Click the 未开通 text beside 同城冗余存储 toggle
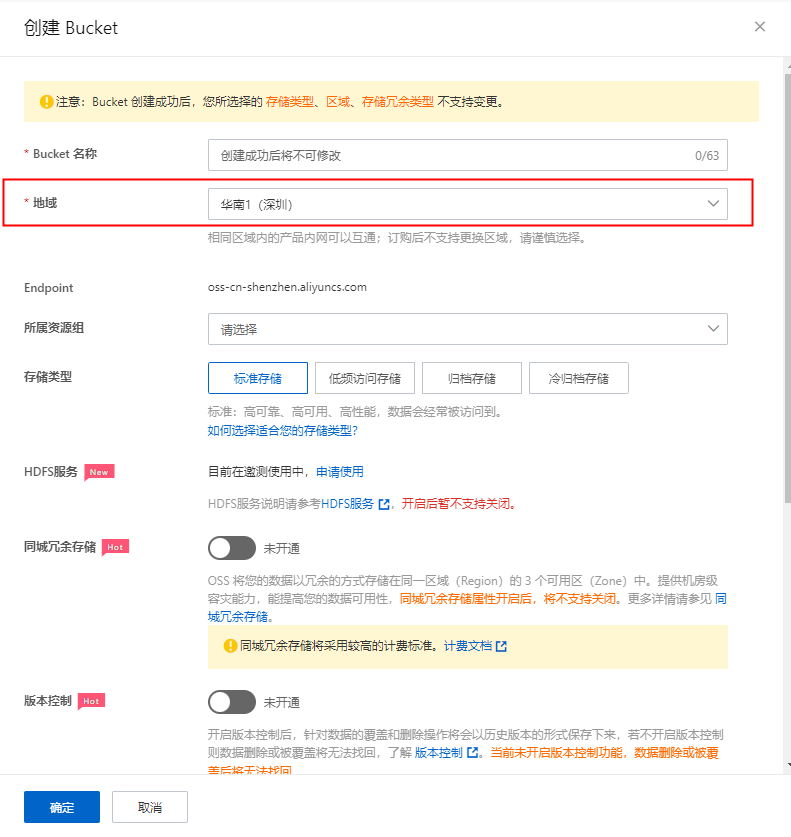Image resolution: width=791 pixels, height=837 pixels. pos(282,549)
